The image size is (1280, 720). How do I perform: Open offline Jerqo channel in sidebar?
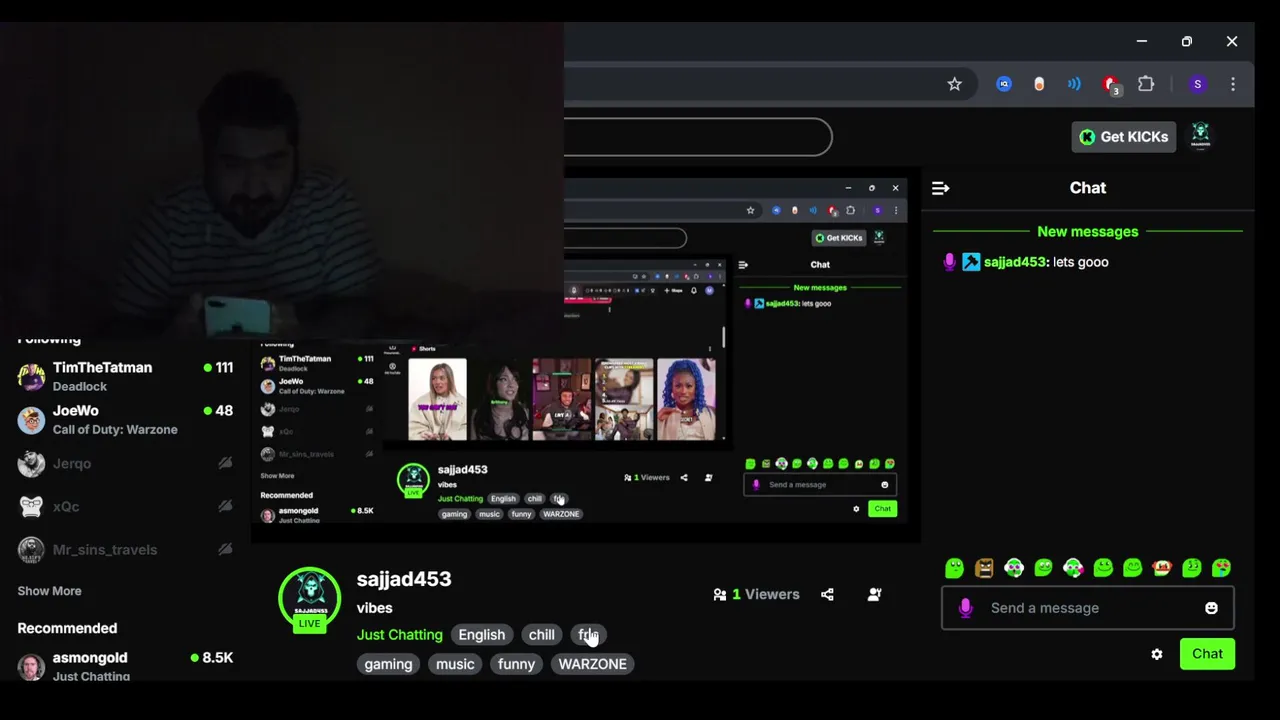pyautogui.click(x=125, y=463)
